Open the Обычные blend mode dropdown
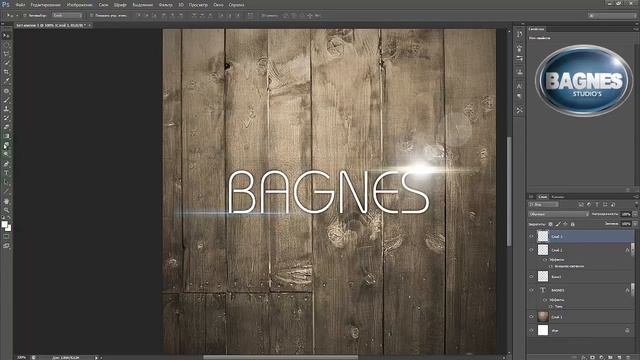This screenshot has height=360, width=640. (559, 214)
